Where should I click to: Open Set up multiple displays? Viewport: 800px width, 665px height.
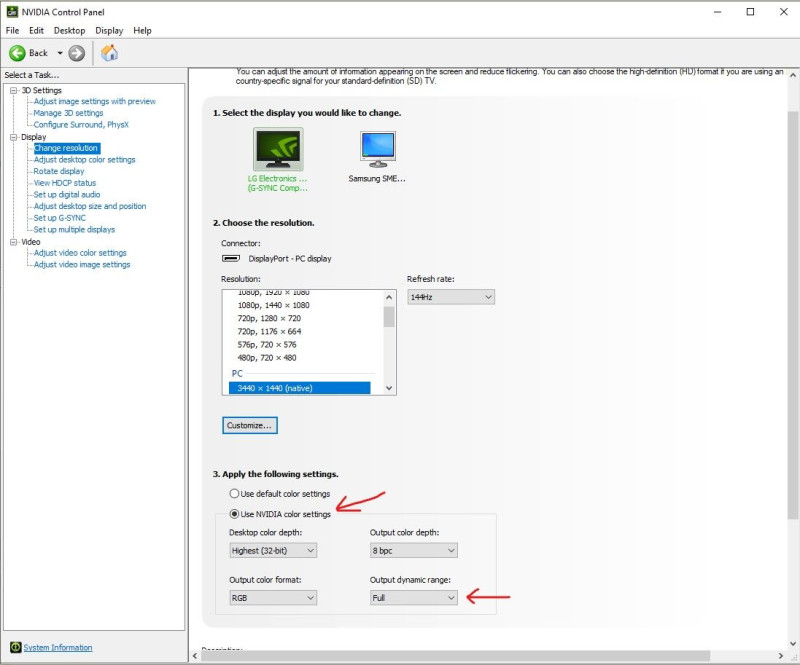74,230
